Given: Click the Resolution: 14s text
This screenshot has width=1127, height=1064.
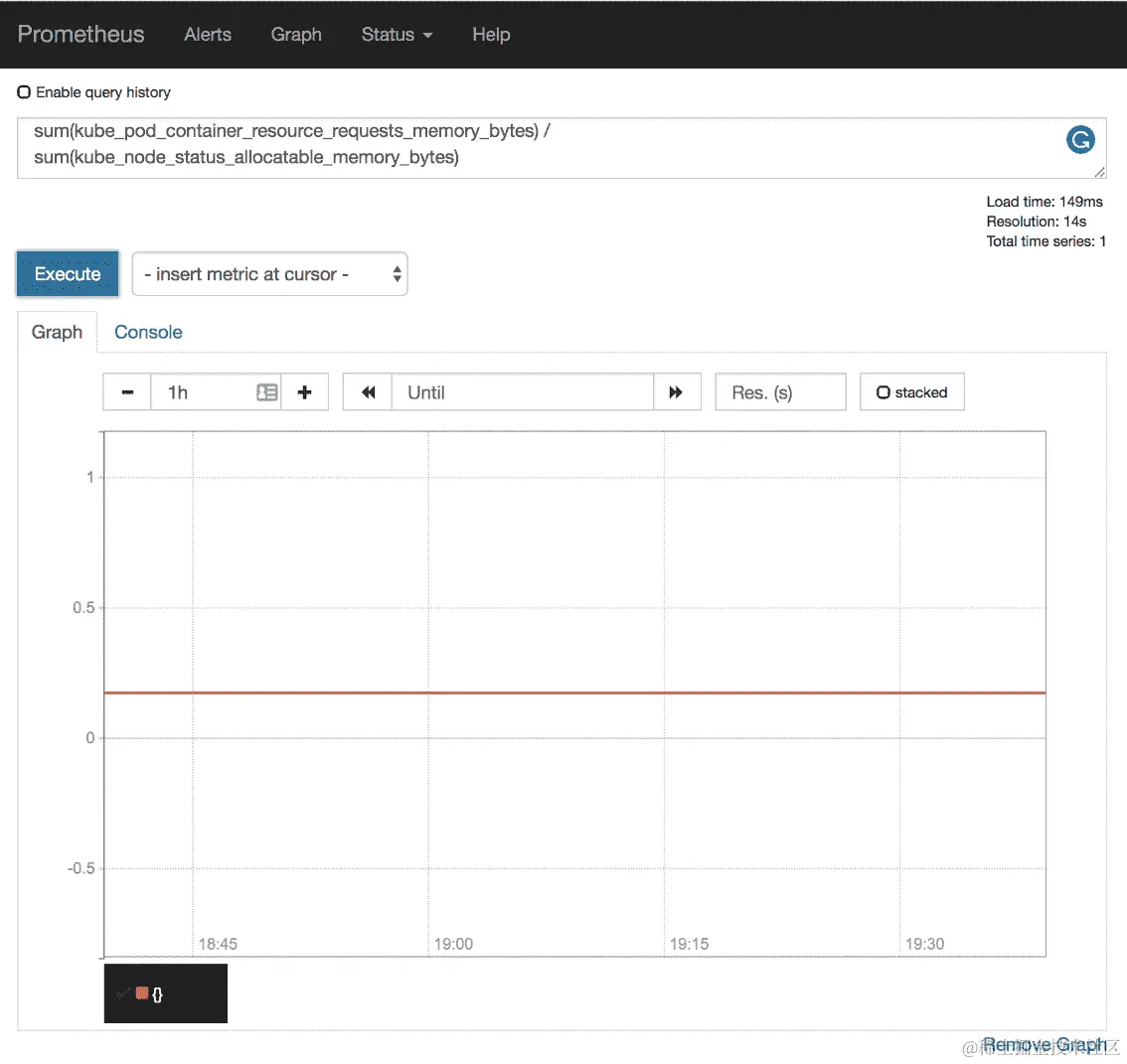Looking at the screenshot, I should (x=1036, y=222).
